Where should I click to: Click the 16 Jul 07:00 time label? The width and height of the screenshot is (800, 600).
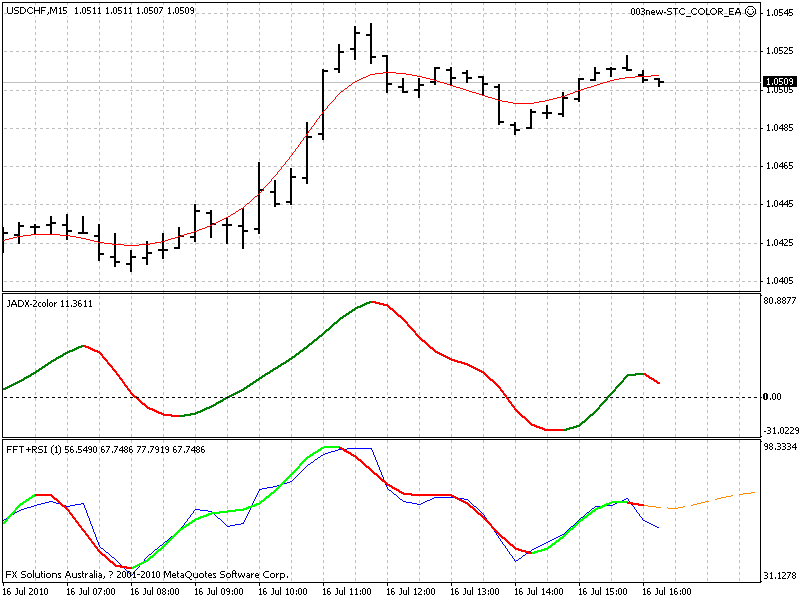(91, 592)
